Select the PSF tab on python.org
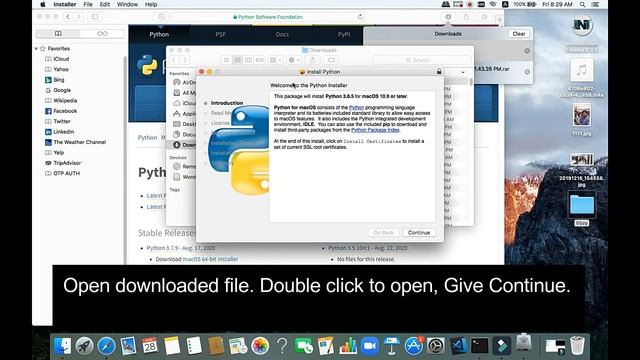Viewport: 640px width, 360px height. click(x=220, y=35)
